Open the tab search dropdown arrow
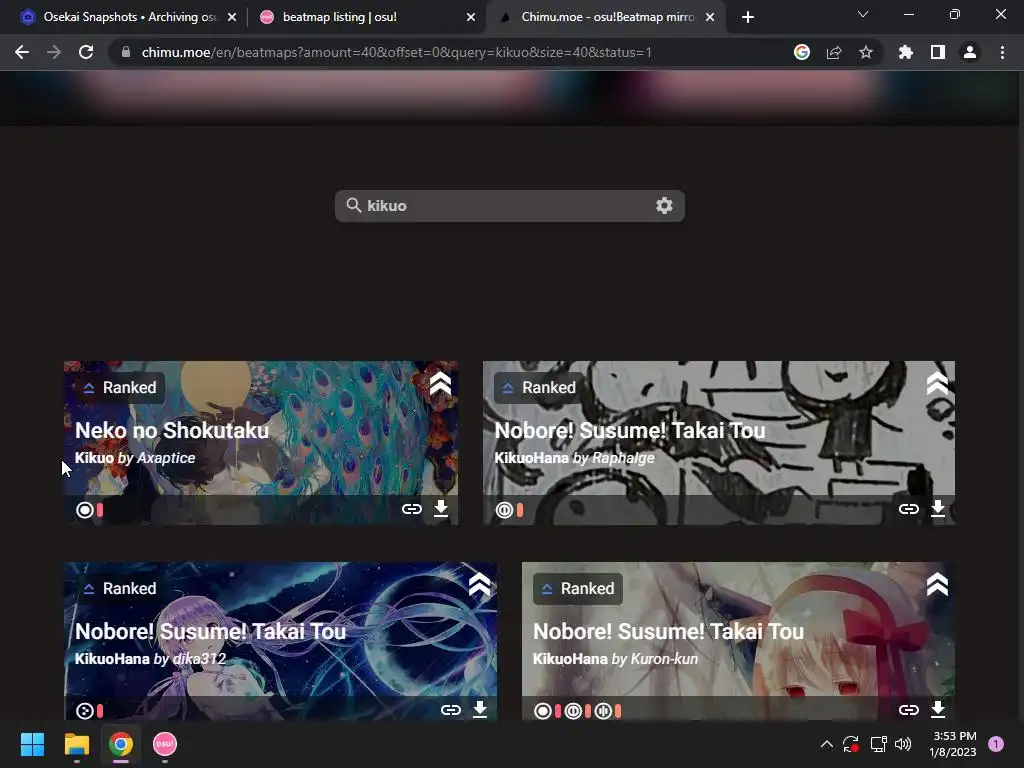Image resolution: width=1024 pixels, height=768 pixels. (x=863, y=14)
